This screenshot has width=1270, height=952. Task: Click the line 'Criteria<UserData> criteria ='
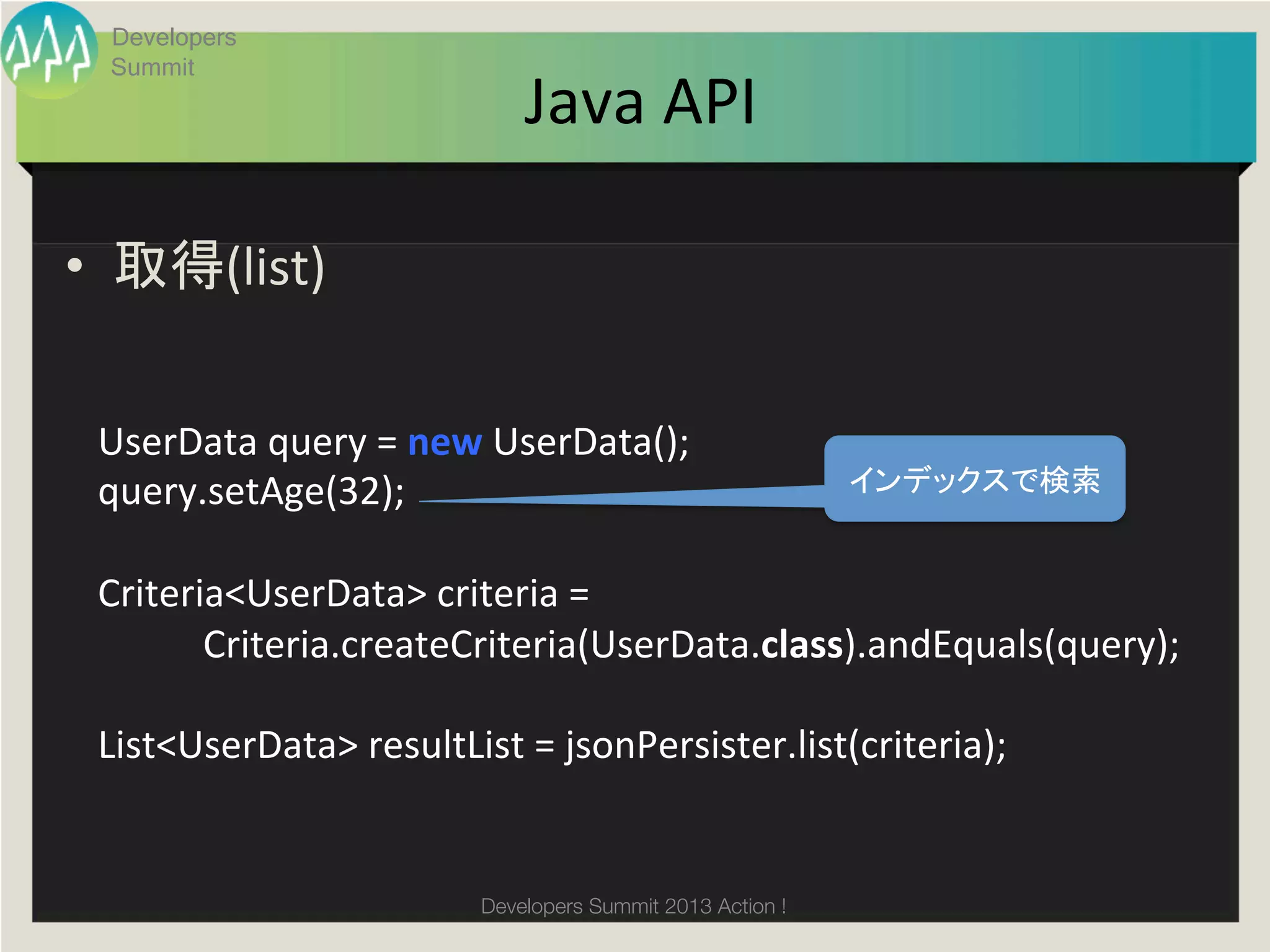344,594
